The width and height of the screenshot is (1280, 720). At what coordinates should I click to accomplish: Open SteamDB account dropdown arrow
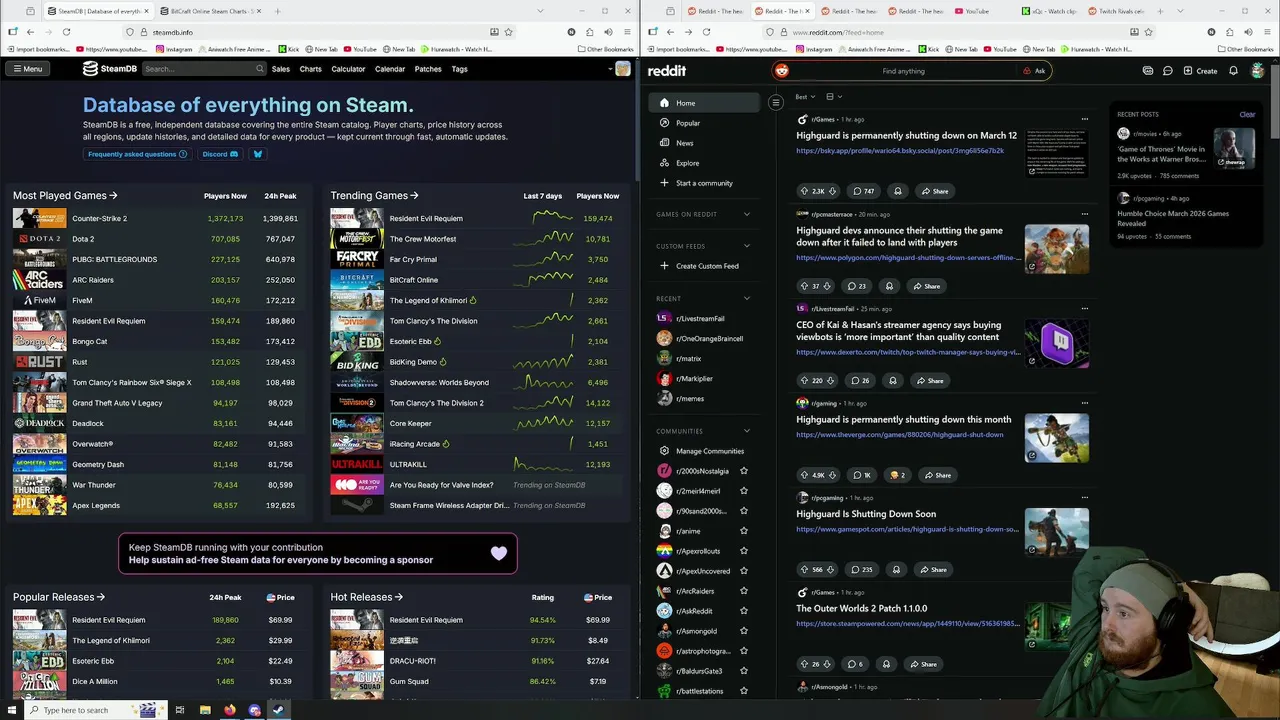pyautogui.click(x=611, y=69)
